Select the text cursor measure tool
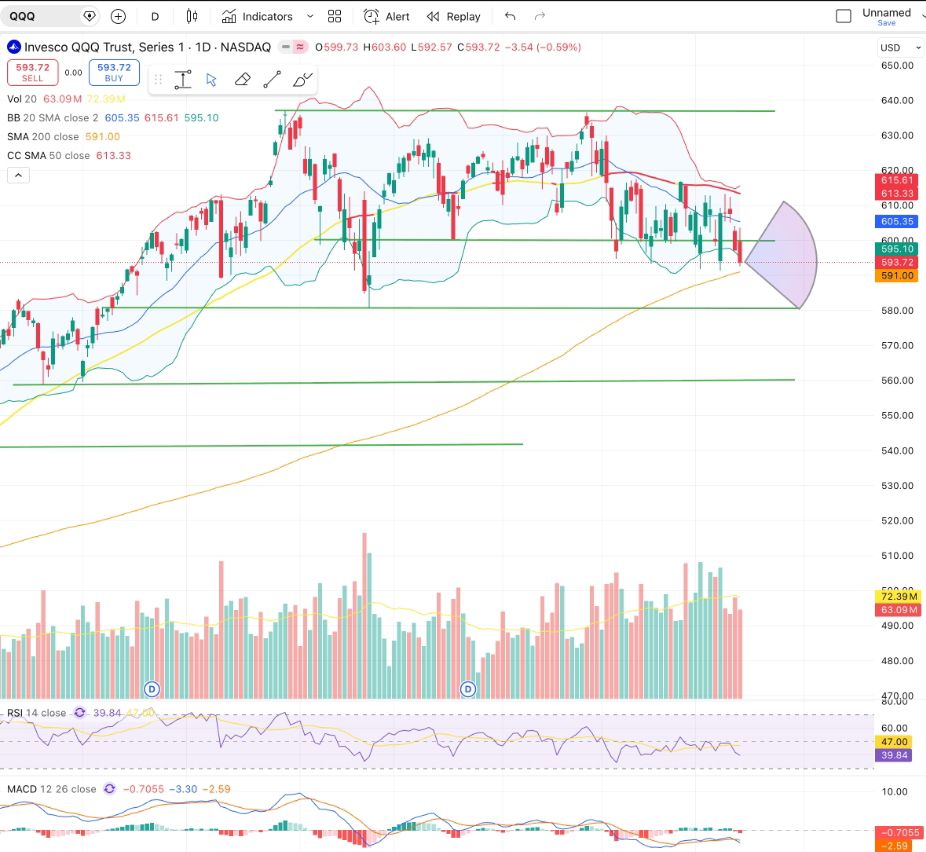 pyautogui.click(x=182, y=80)
